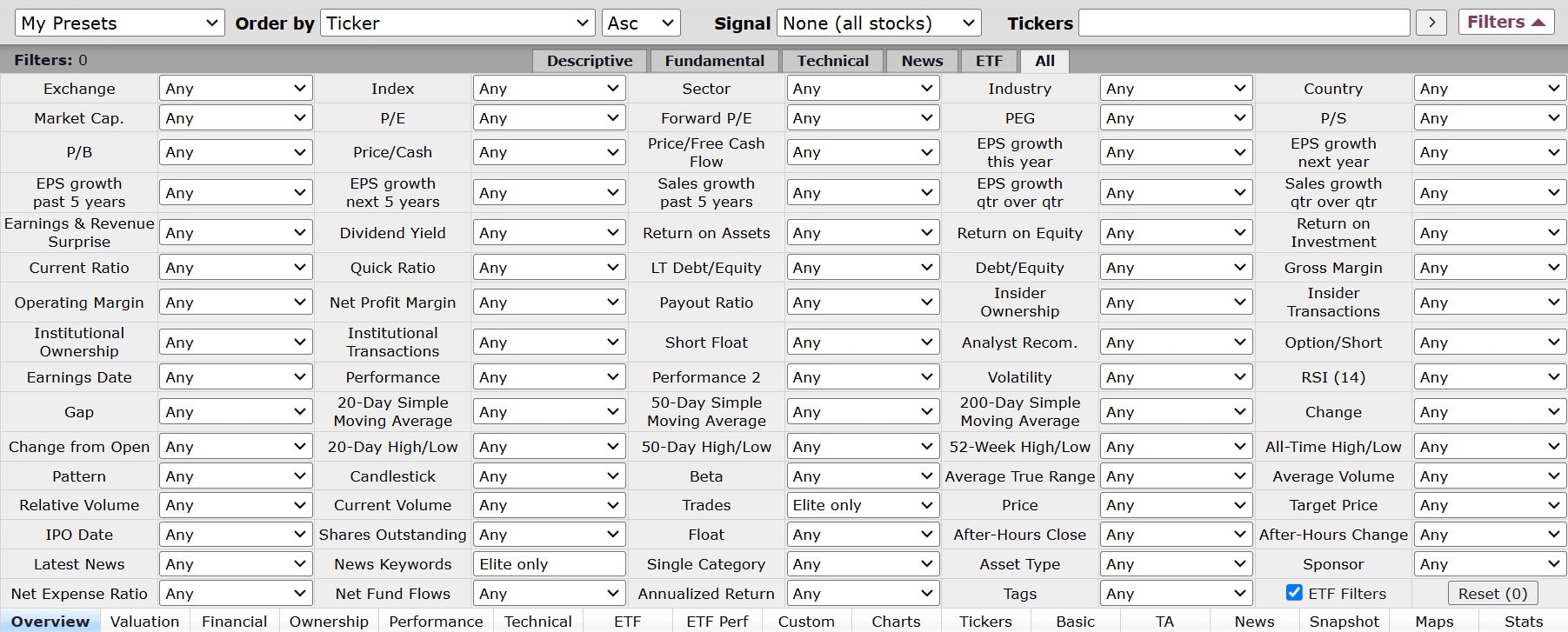Switch to the Fundamental filter tab
1568x632 pixels.
714,61
